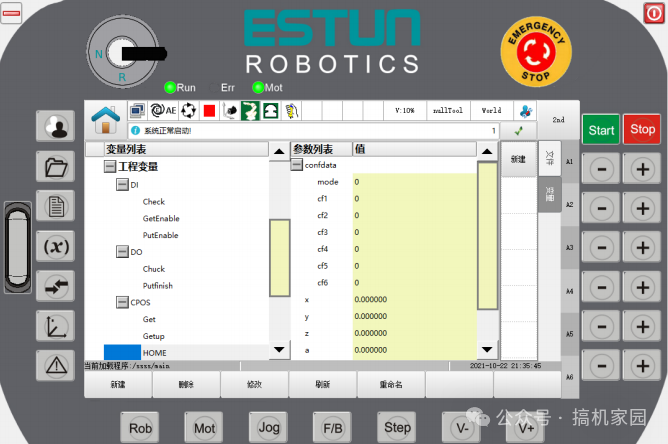This screenshot has height=444, width=668.
Task: Click parameter list scroll-up arrow
Action: [487, 151]
